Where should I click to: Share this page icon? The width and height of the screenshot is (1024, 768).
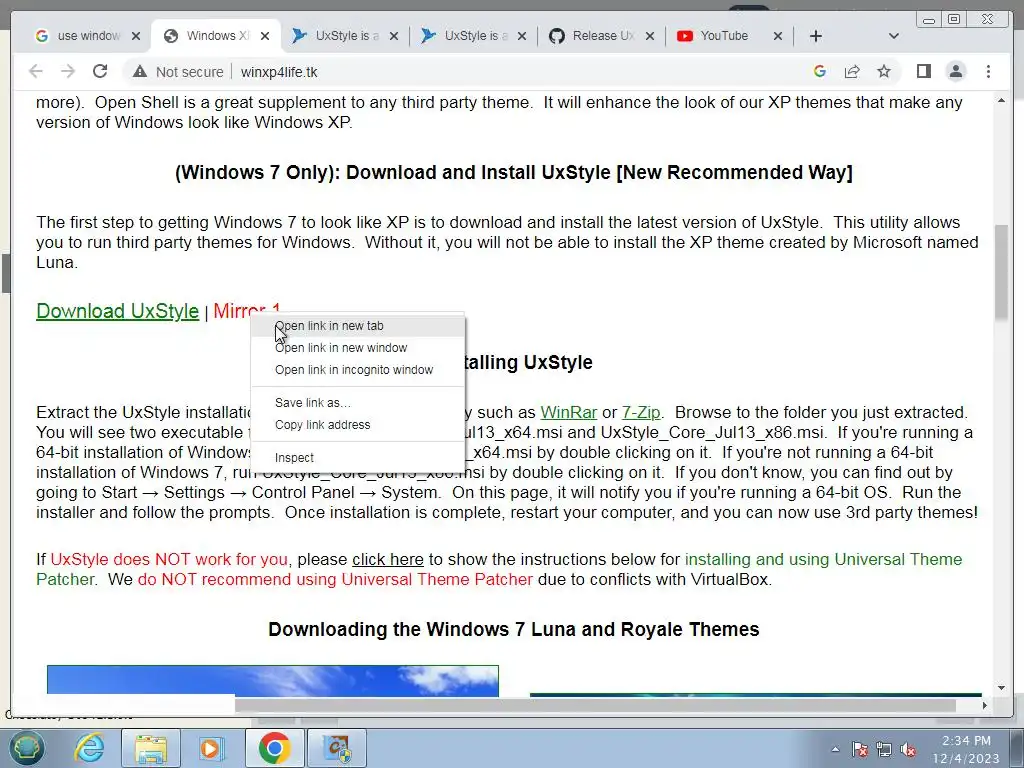(852, 71)
